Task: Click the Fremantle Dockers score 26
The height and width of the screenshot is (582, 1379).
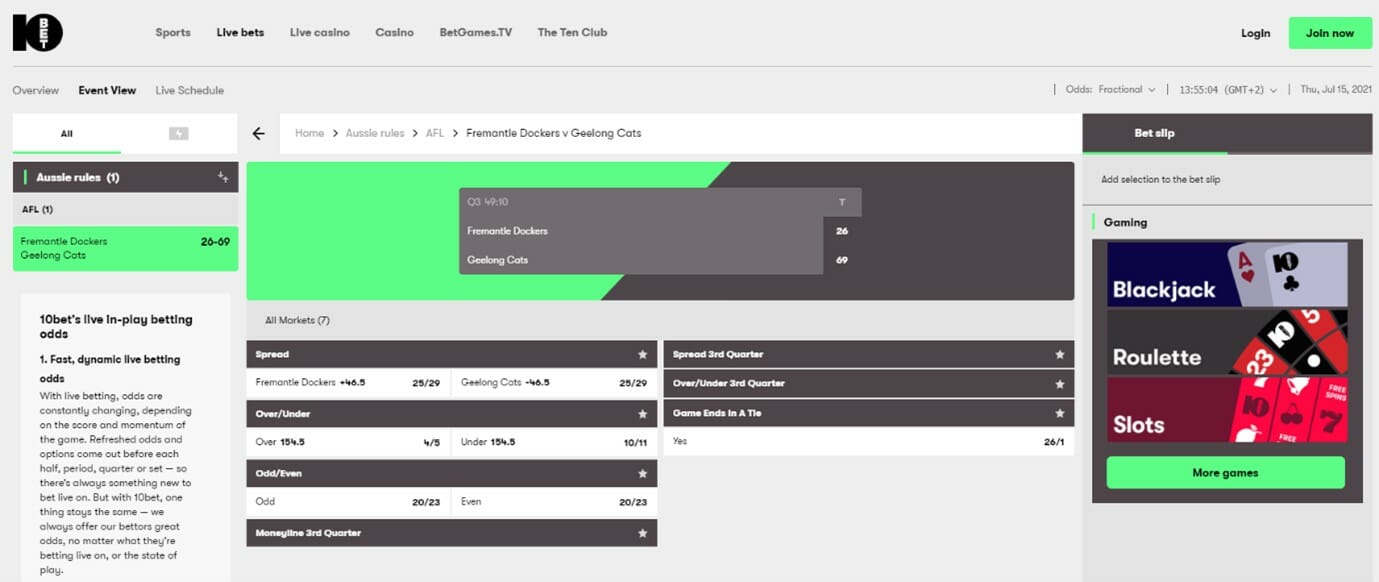Action: point(842,231)
